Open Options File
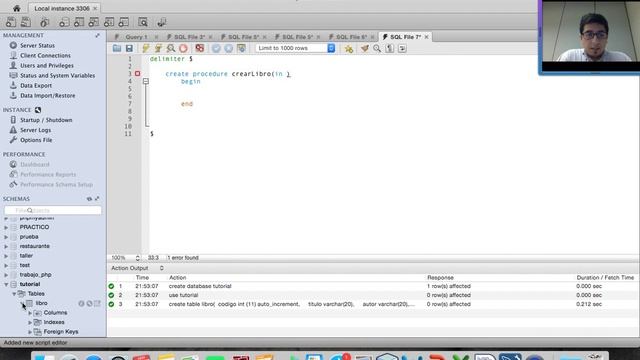This screenshot has height=360, width=640. (x=36, y=140)
